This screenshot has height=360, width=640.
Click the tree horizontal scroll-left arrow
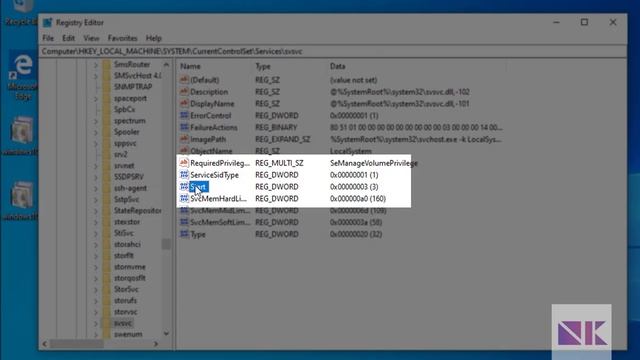coord(45,344)
